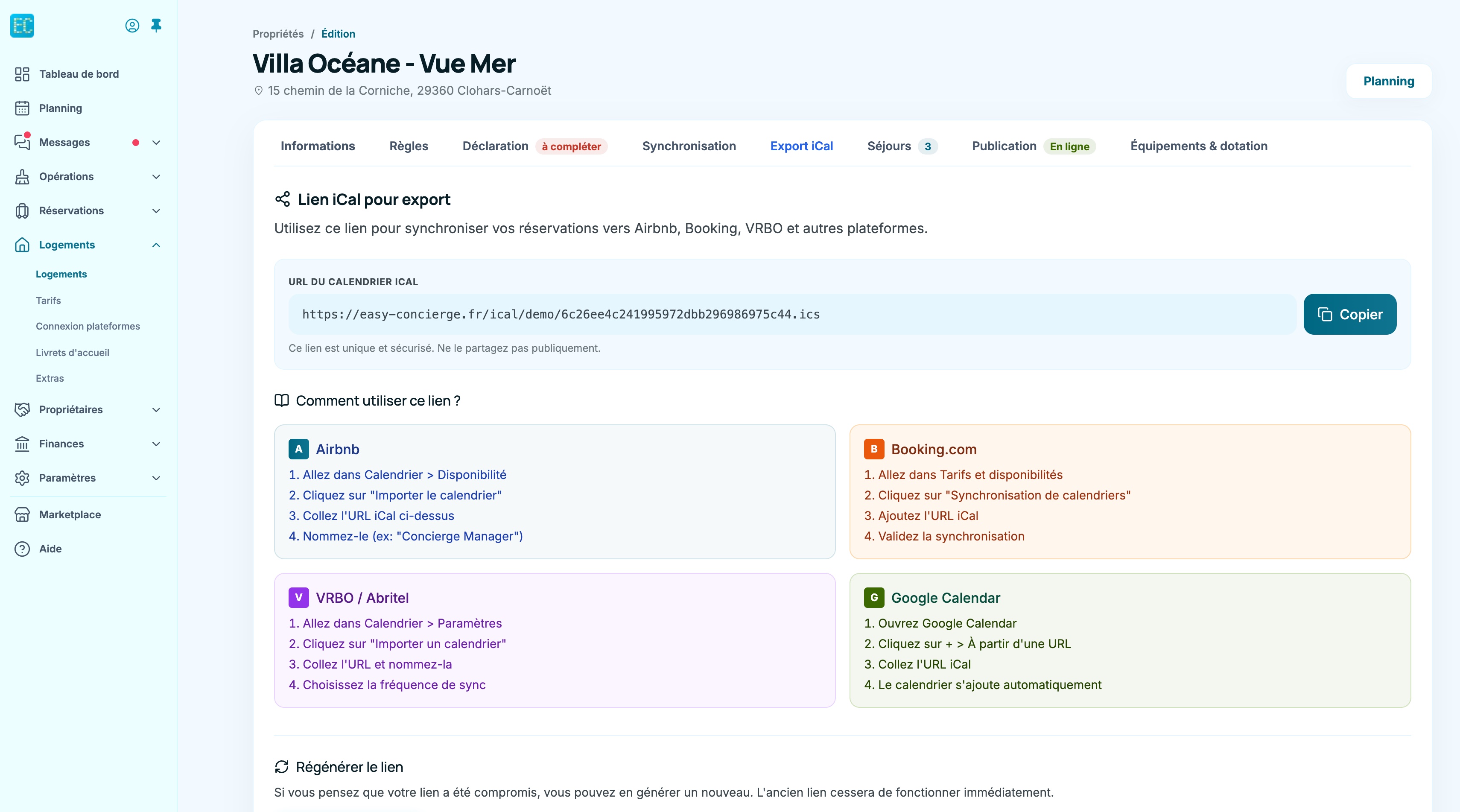Open the Séjours tab
This screenshot has height=812, width=1460.
(902, 146)
